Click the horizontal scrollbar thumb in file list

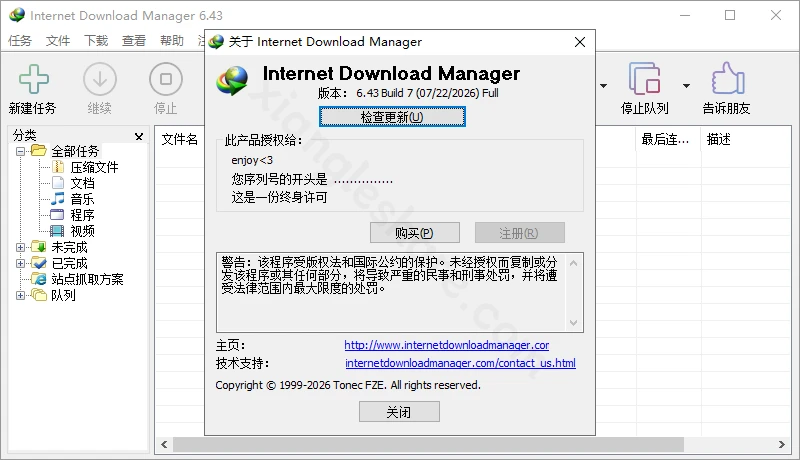click(428, 444)
